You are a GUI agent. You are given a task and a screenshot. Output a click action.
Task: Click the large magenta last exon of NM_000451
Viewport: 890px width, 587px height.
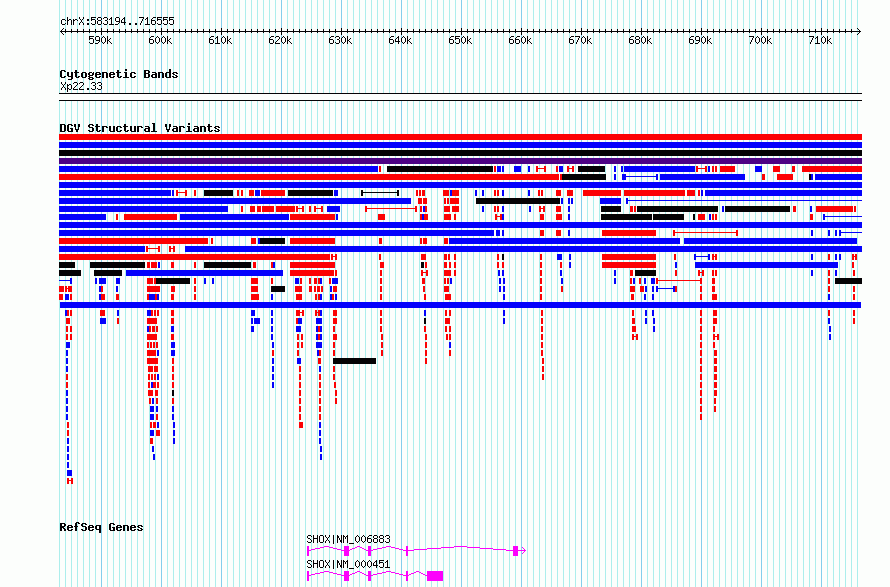tap(435, 576)
